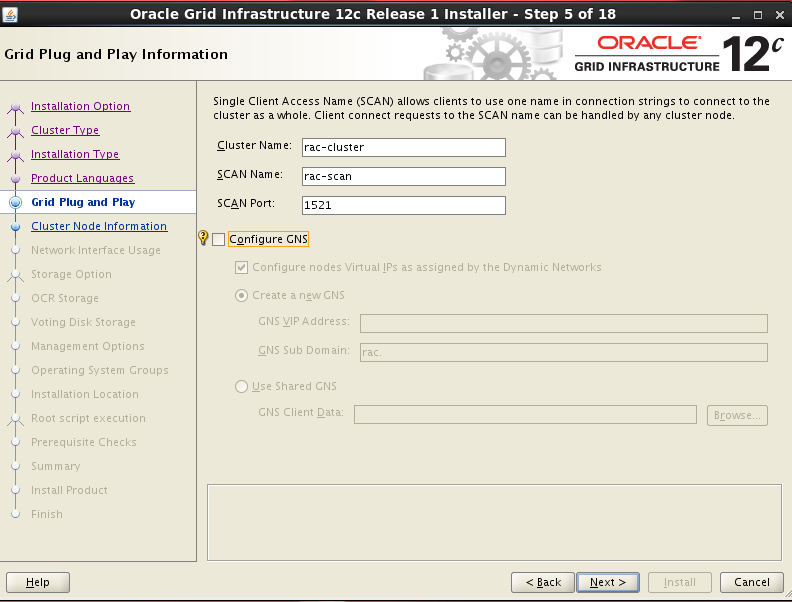Viewport: 792px width, 602px height.
Task: Open Installation Type step link
Action: [x=75, y=154]
